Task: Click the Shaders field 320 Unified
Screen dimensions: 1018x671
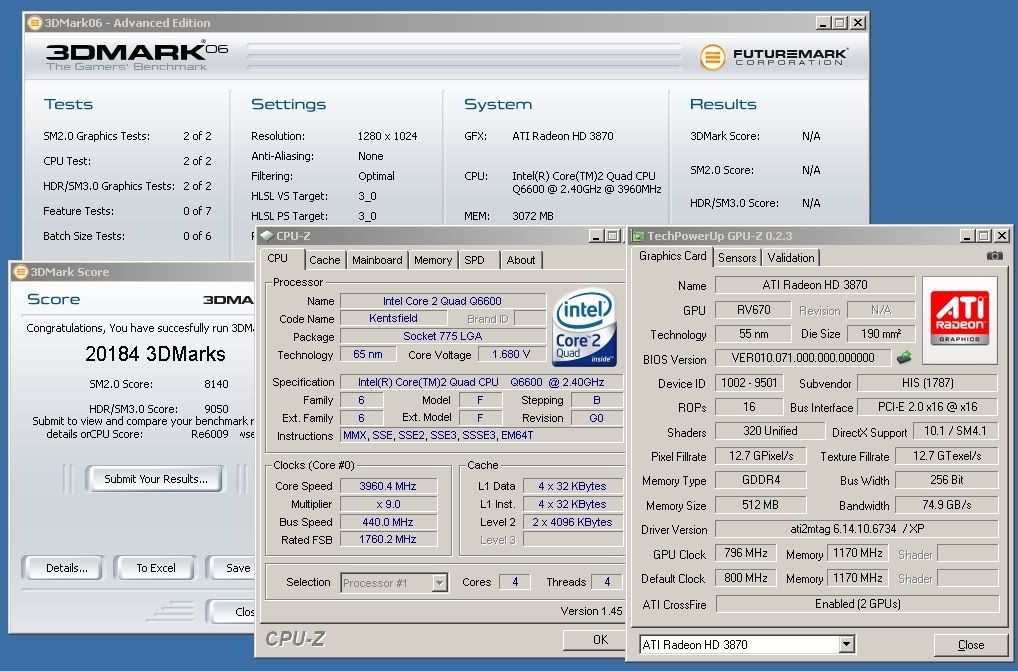Action: pos(770,431)
